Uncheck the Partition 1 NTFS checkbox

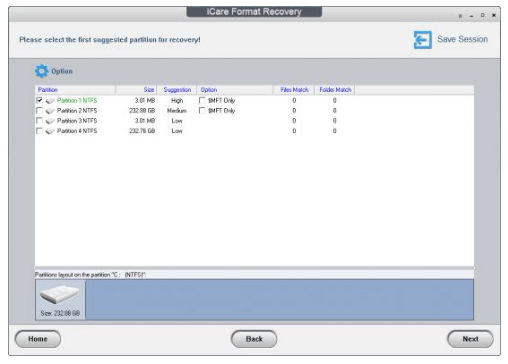tap(39, 100)
